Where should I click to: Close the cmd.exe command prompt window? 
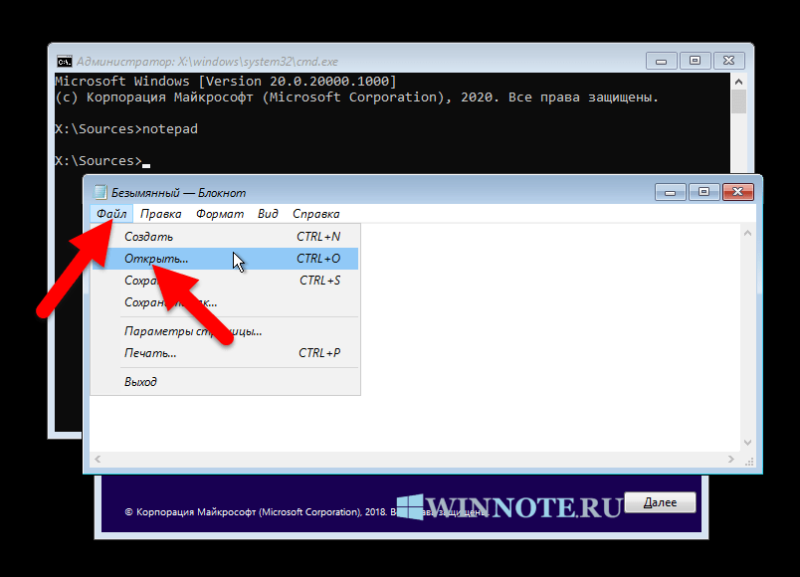point(729,61)
